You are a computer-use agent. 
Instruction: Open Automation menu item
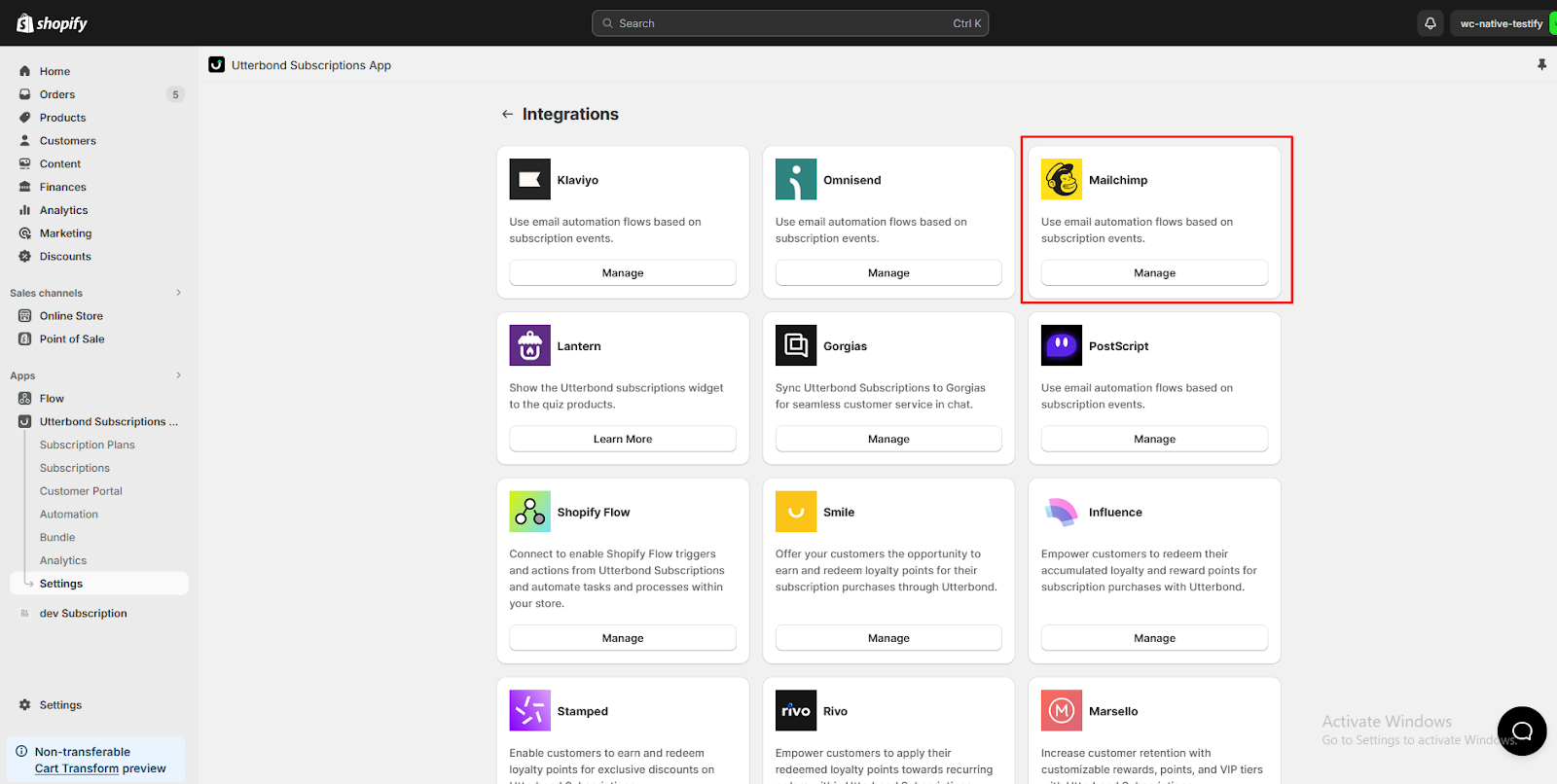click(69, 515)
